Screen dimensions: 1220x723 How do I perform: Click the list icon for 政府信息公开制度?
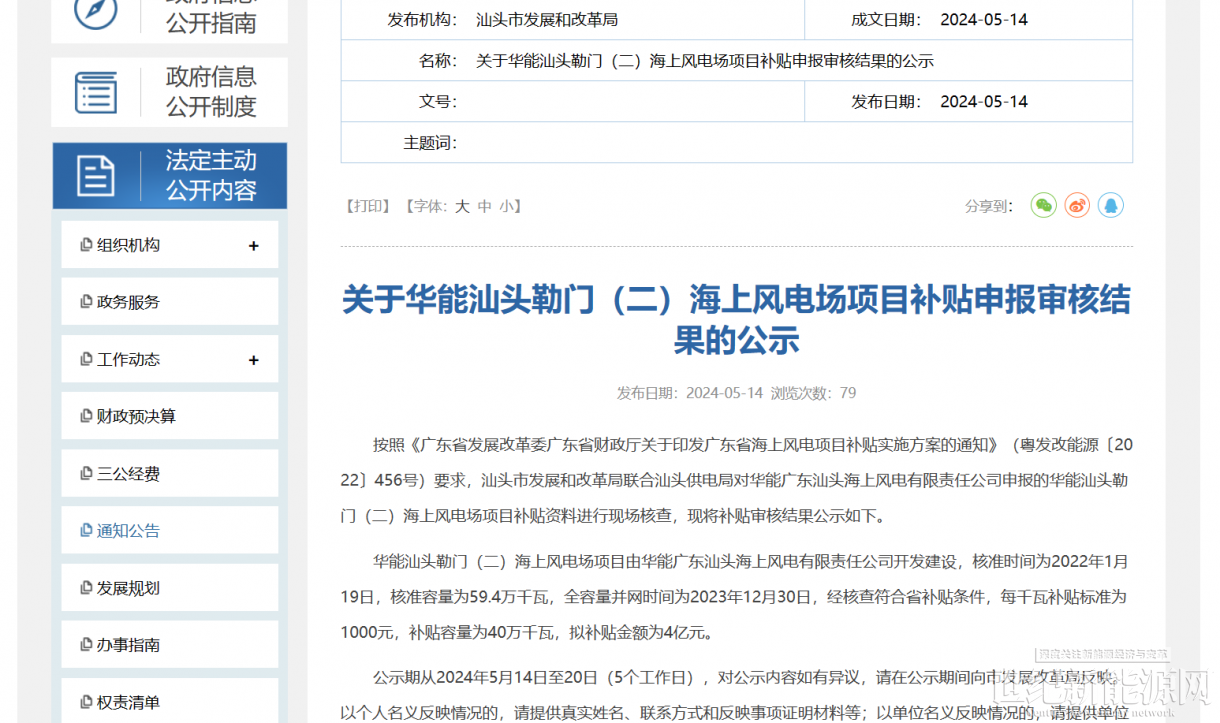pos(96,92)
